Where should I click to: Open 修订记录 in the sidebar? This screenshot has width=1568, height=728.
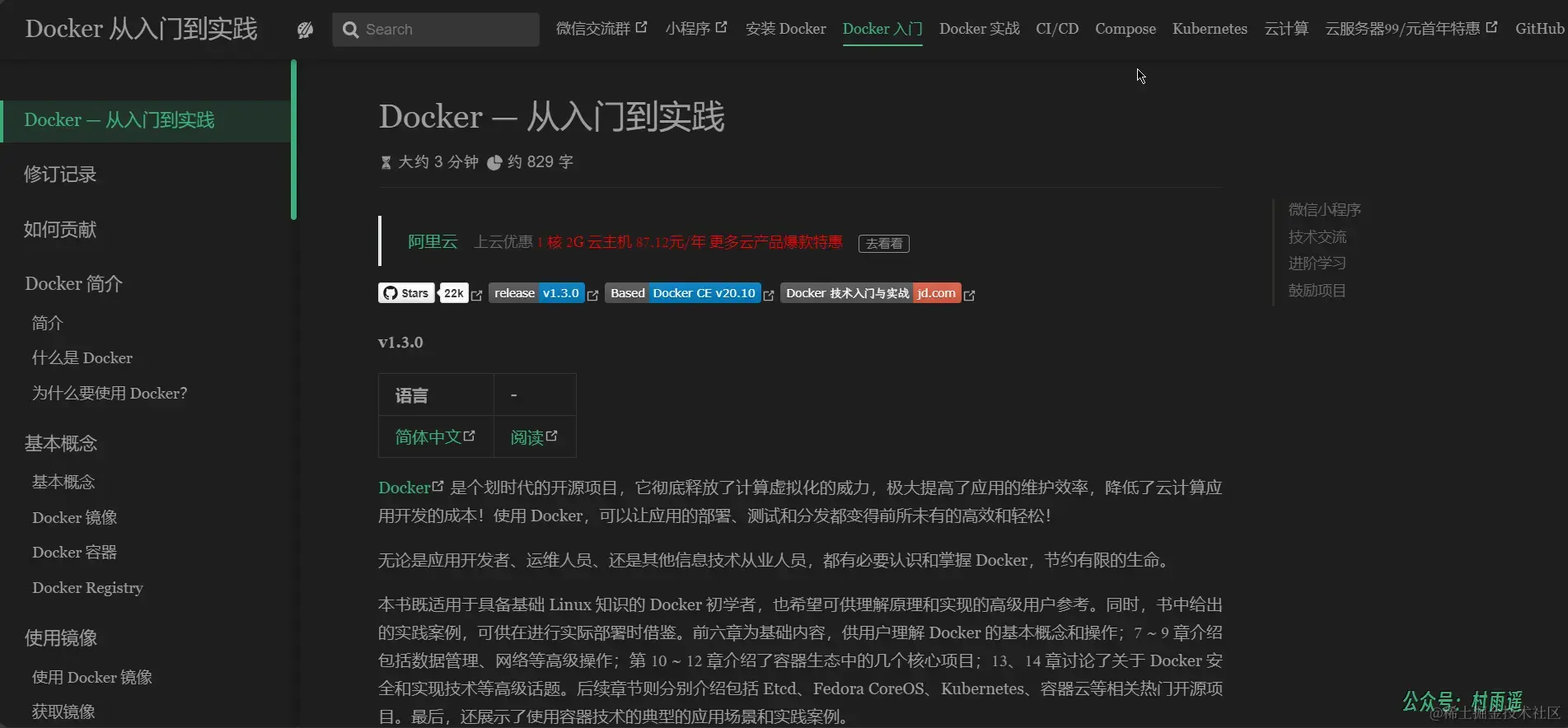60,175
